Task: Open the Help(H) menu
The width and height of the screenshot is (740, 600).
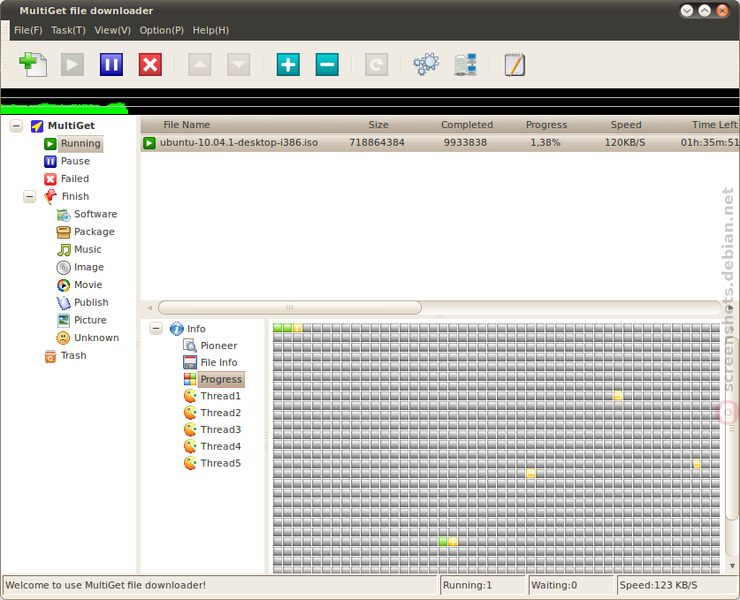Action: 210,30
